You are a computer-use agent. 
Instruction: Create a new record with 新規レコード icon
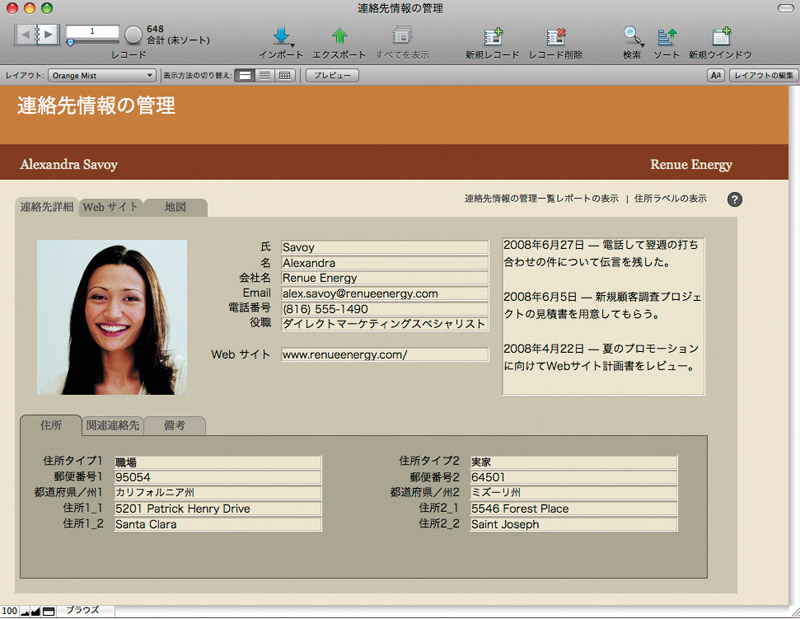pyautogui.click(x=492, y=36)
